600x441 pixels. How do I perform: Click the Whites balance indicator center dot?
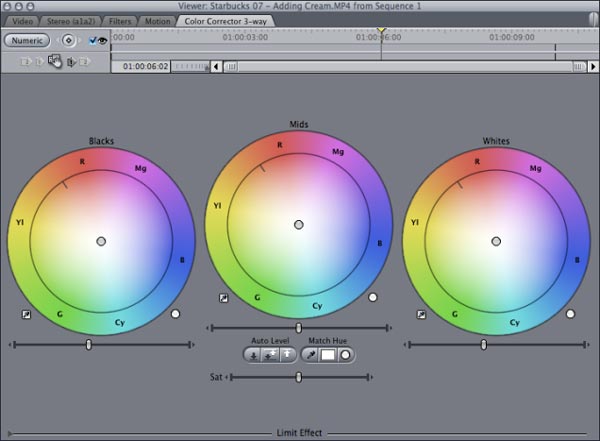496,241
